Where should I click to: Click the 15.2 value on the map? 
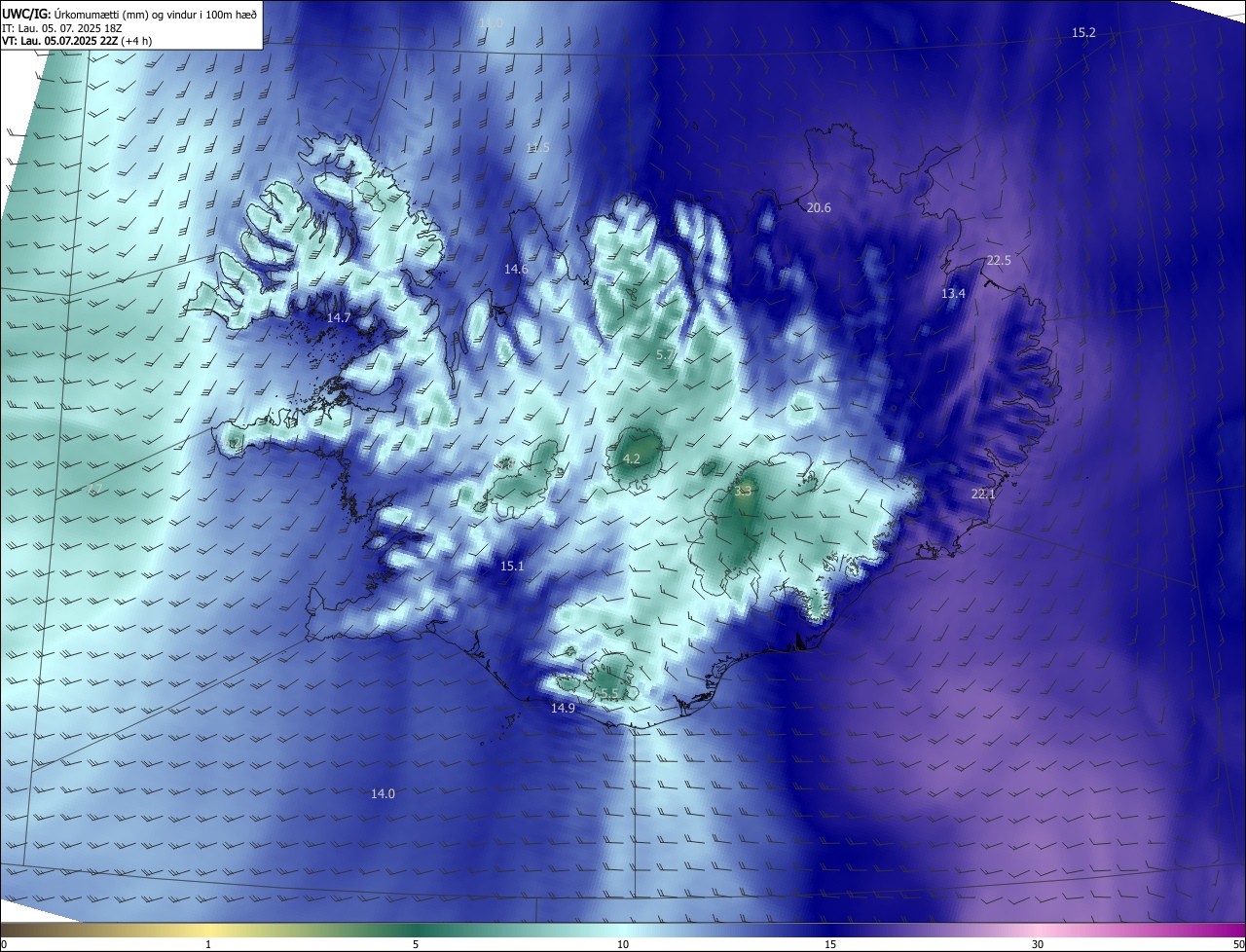(x=1083, y=33)
